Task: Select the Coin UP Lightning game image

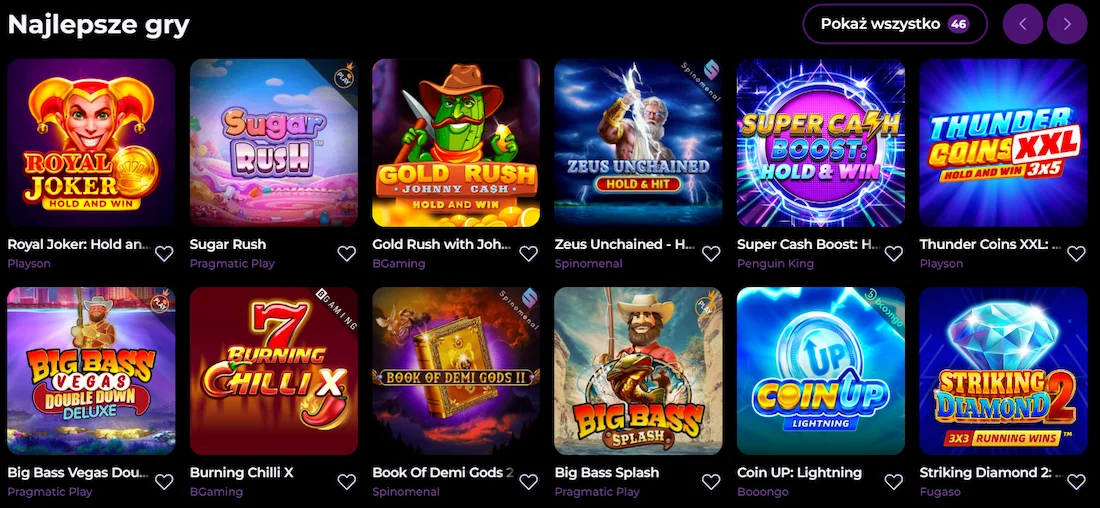Action: pos(821,370)
